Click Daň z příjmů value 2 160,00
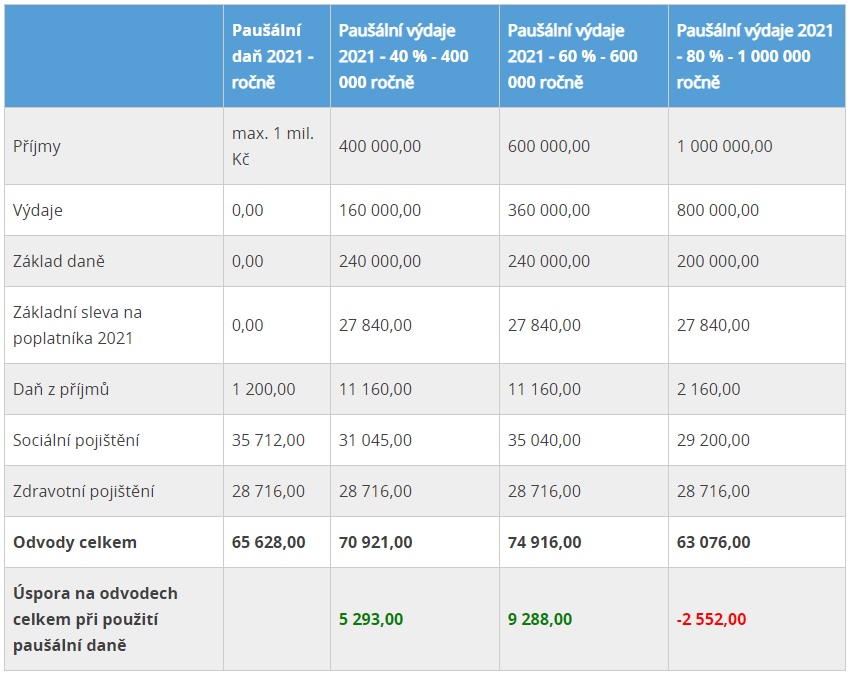 tap(708, 389)
